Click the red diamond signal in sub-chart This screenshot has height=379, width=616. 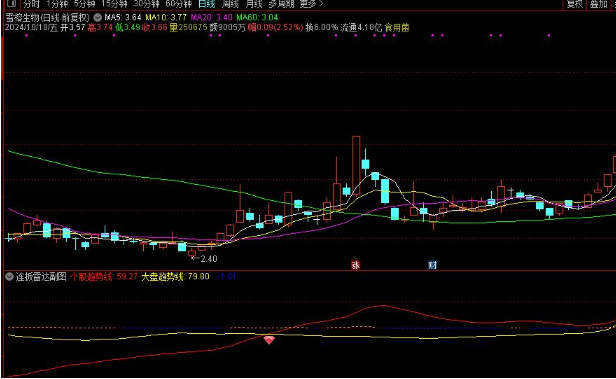[269, 340]
